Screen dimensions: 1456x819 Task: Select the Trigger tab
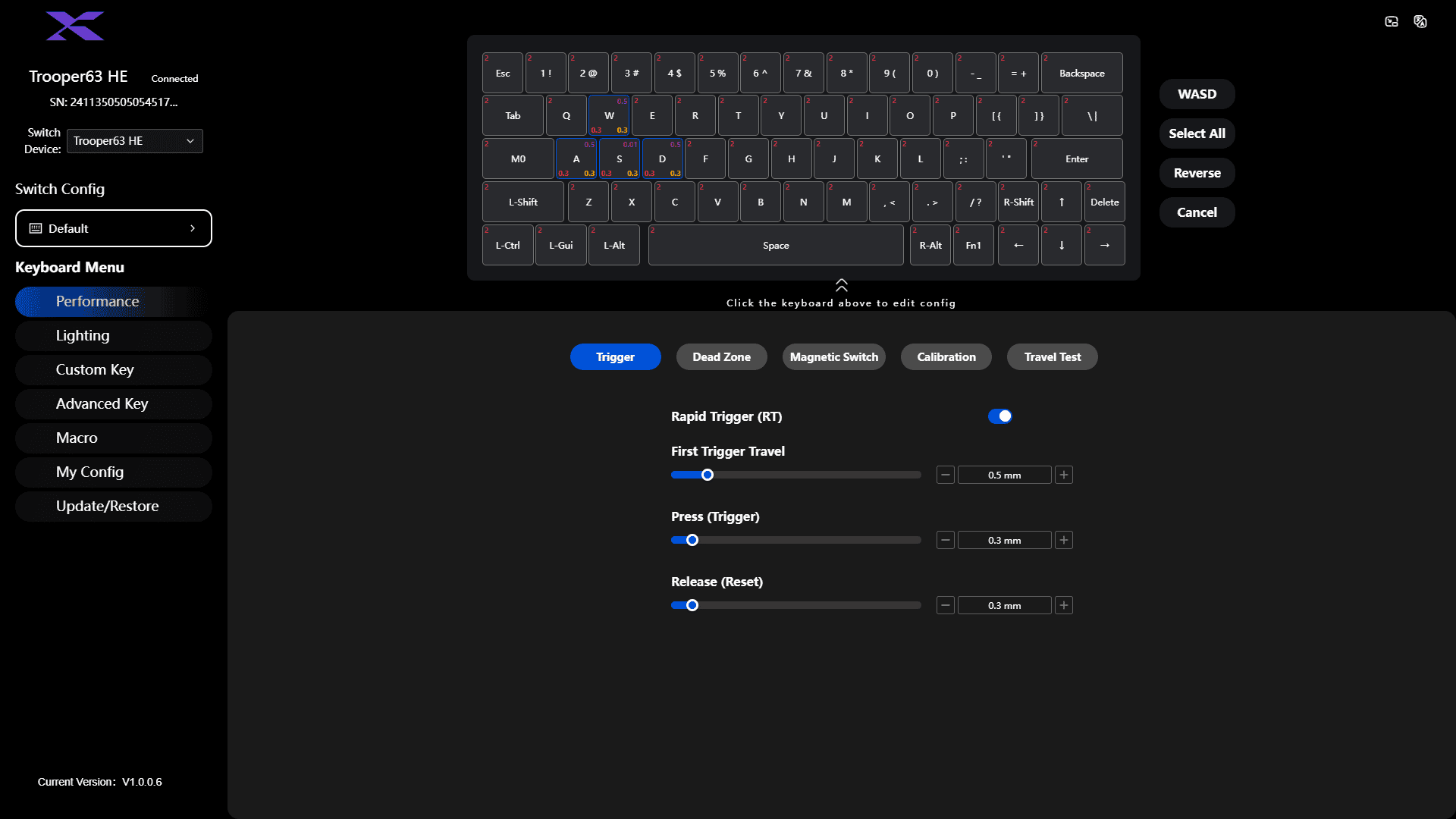point(616,357)
